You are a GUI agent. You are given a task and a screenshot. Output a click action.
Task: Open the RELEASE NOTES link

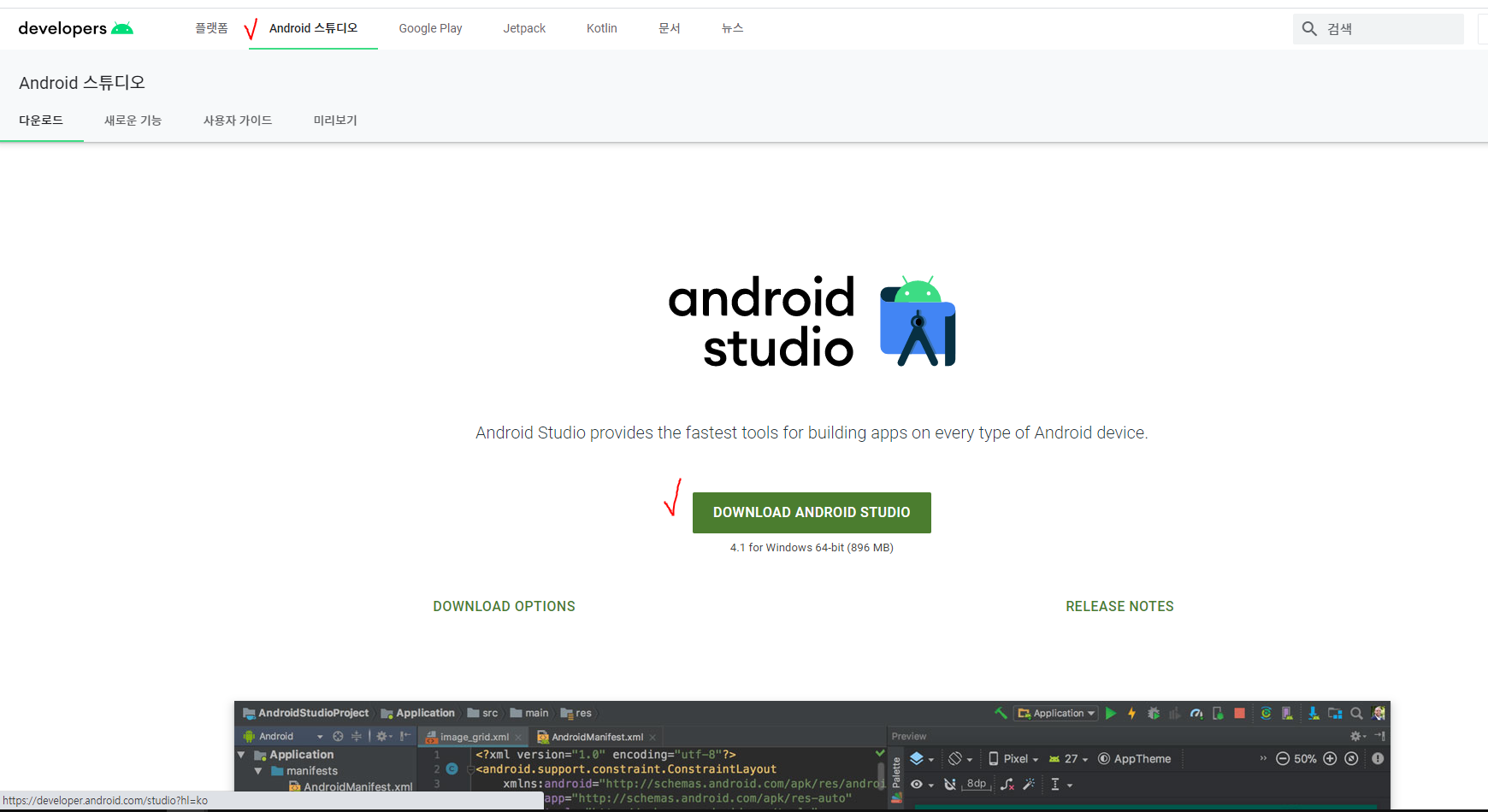click(1119, 606)
